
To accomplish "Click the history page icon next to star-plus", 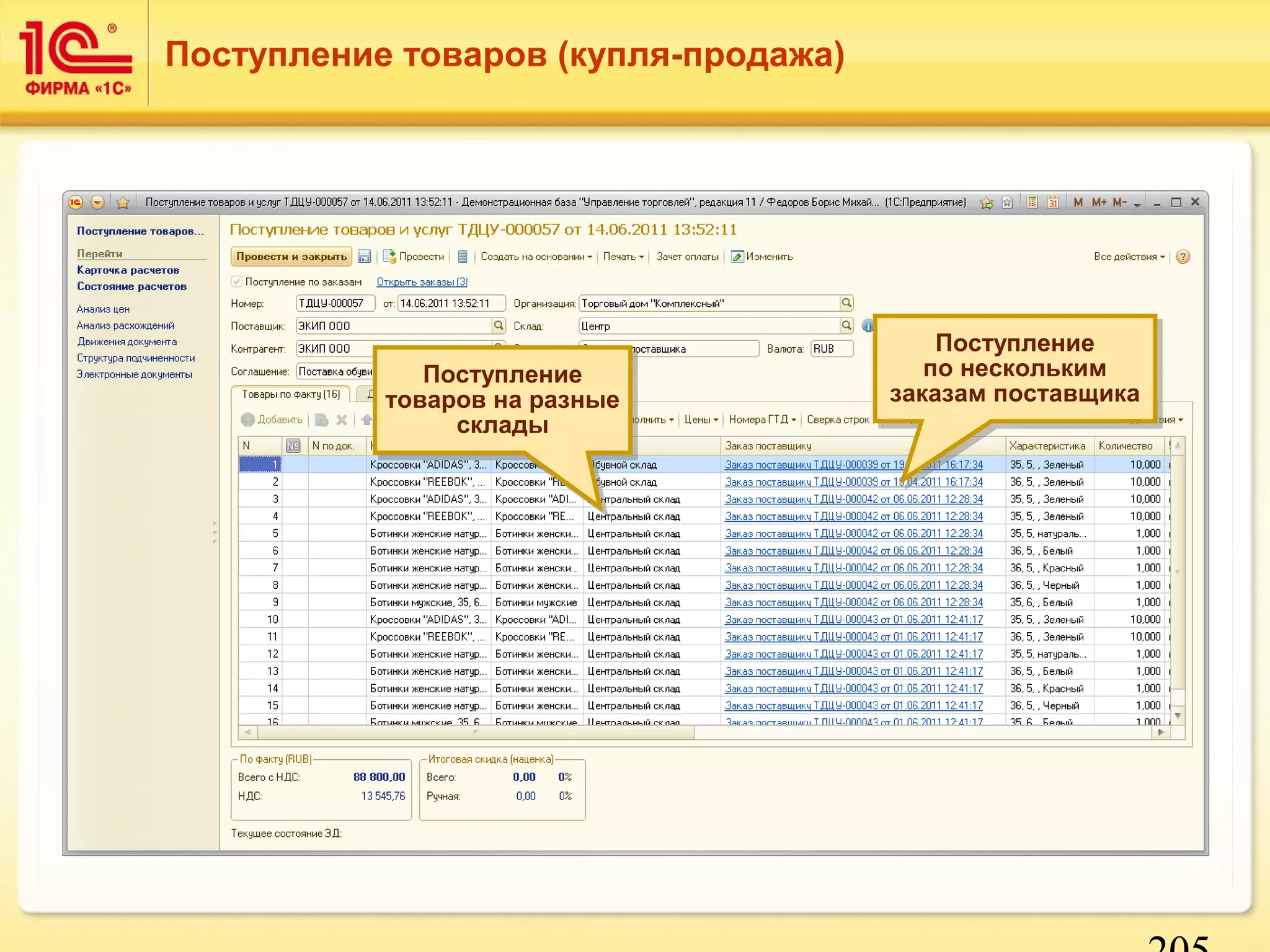I will click(1008, 202).
